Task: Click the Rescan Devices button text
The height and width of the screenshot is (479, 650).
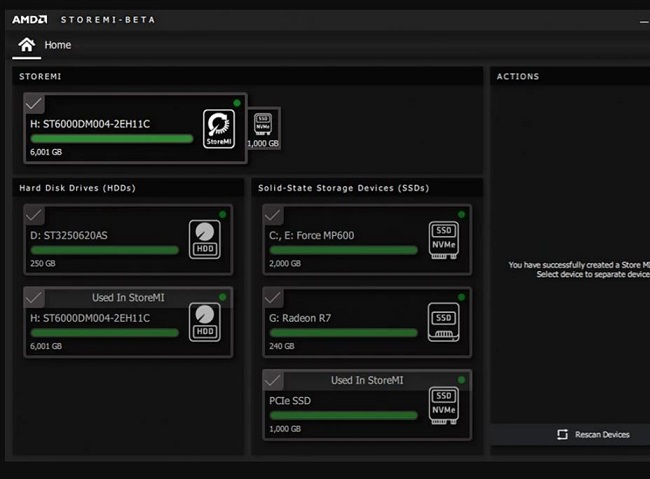Action: [602, 434]
